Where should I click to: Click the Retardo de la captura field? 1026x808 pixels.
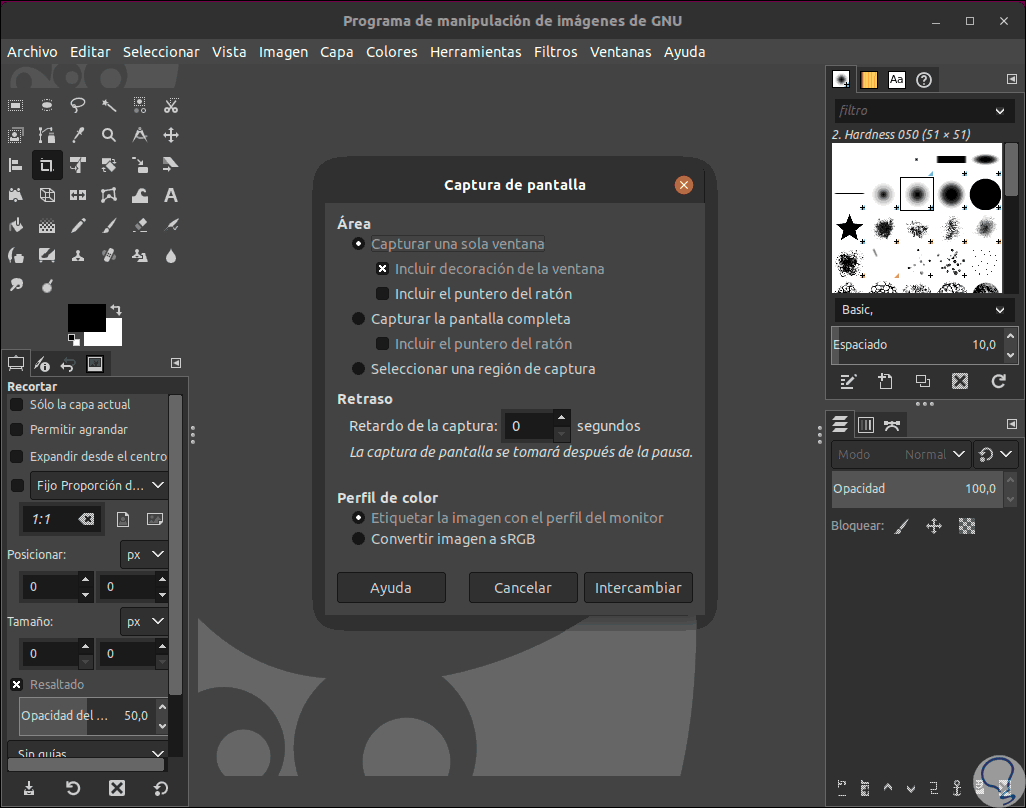pos(529,427)
